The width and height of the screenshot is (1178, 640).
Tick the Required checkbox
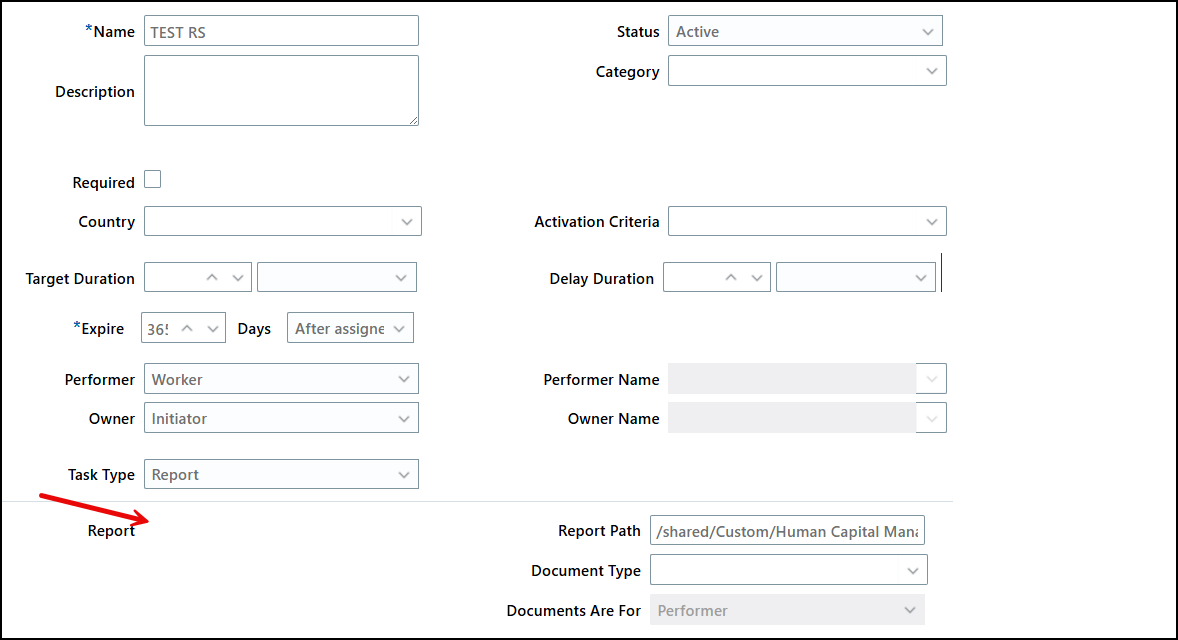point(153,180)
